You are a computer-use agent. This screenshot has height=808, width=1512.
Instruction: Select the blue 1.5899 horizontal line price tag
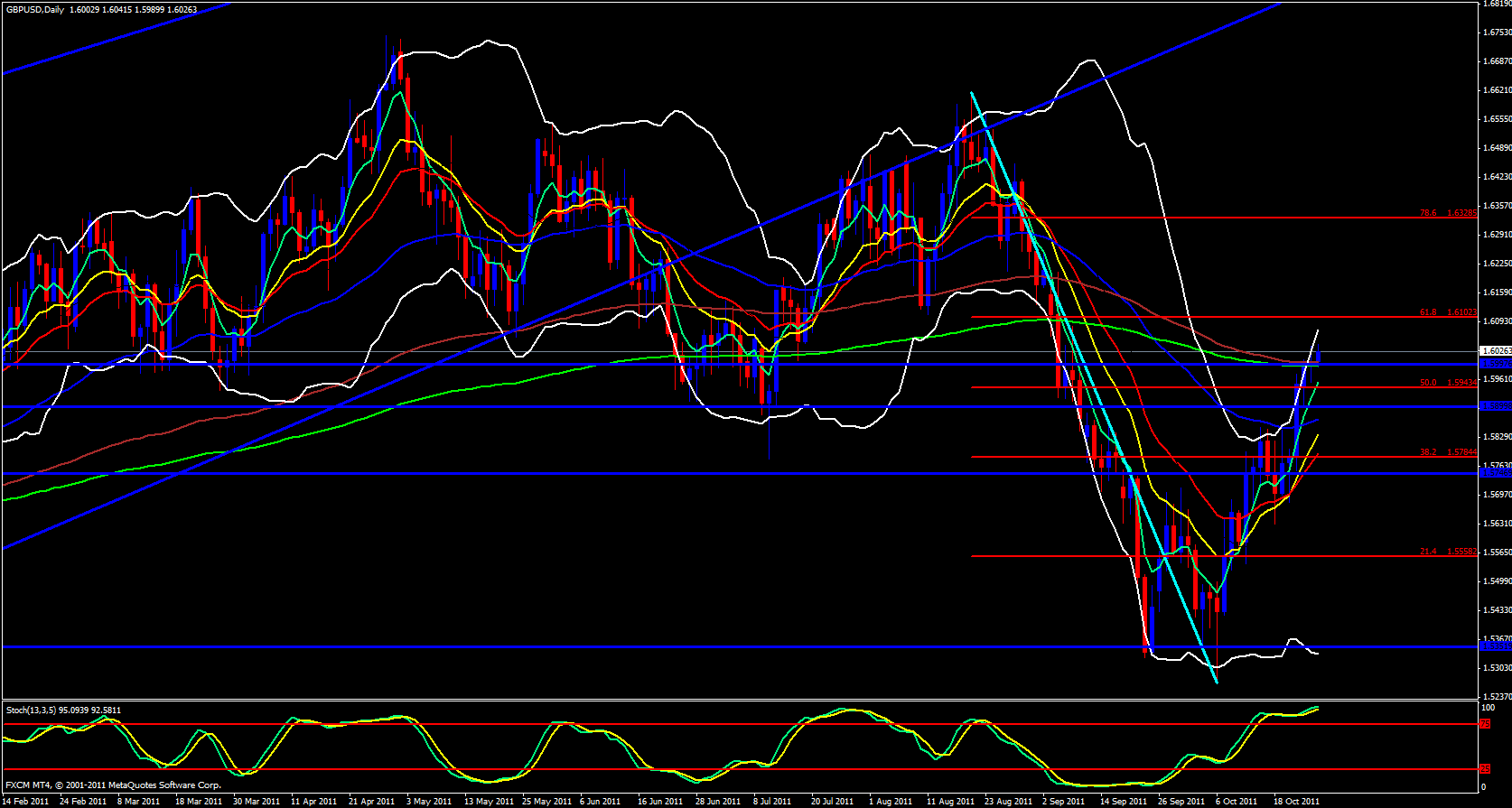(x=1496, y=406)
